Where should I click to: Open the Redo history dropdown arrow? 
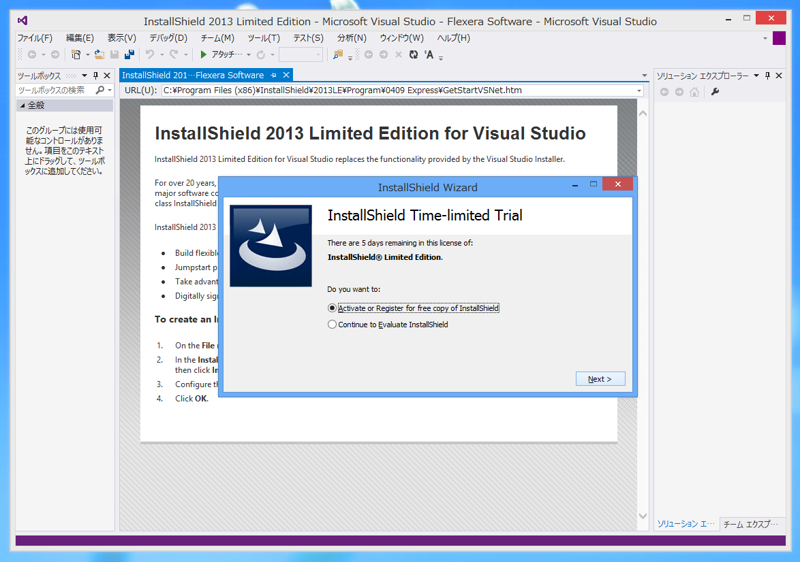[x=186, y=55]
